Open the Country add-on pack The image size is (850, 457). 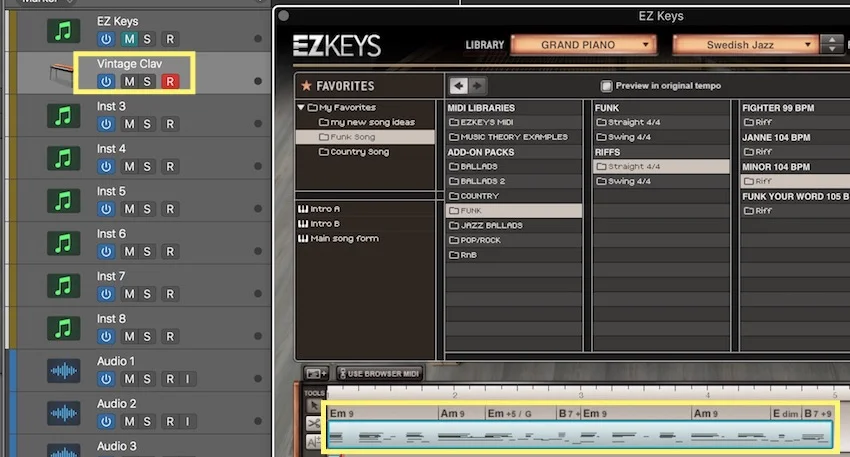tap(474, 196)
